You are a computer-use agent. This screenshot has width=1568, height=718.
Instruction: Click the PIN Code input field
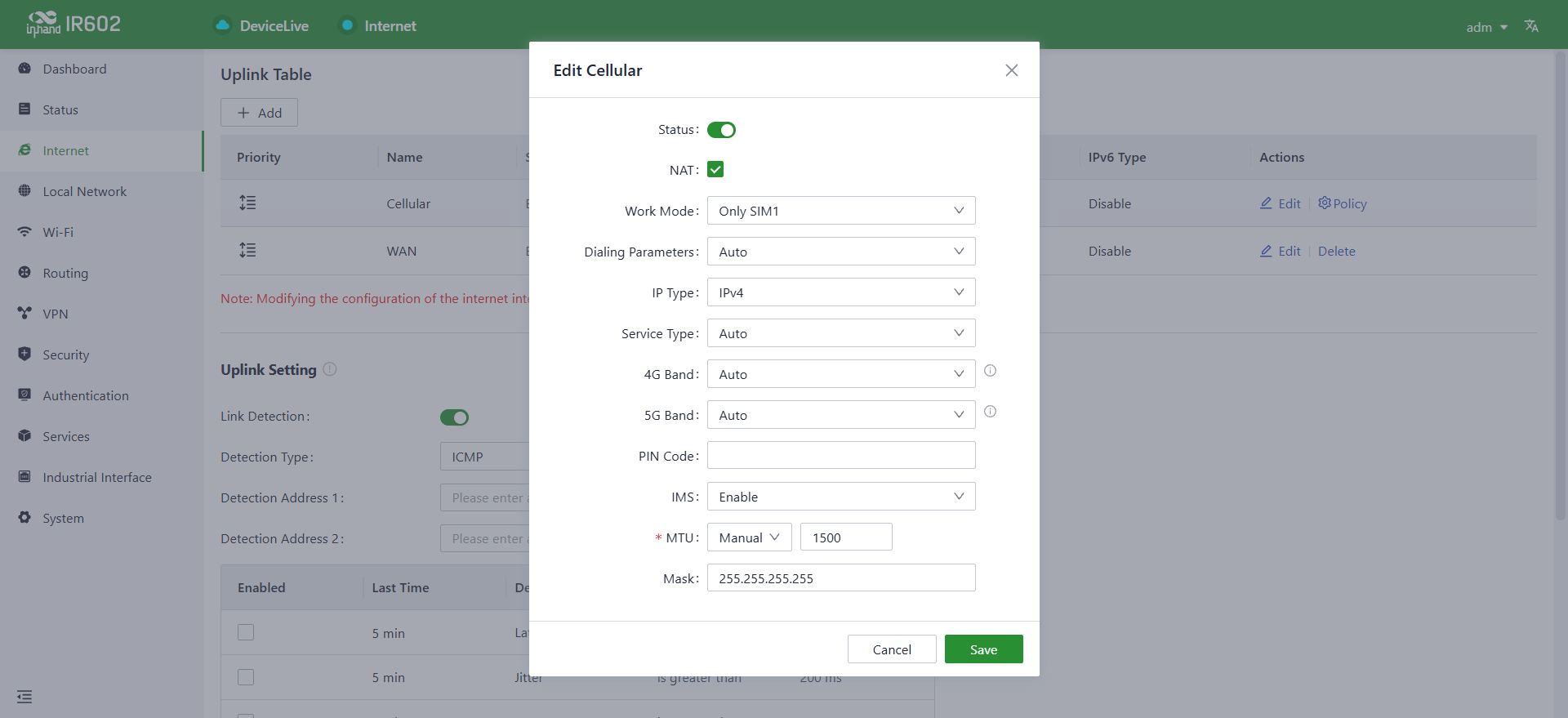click(841, 455)
